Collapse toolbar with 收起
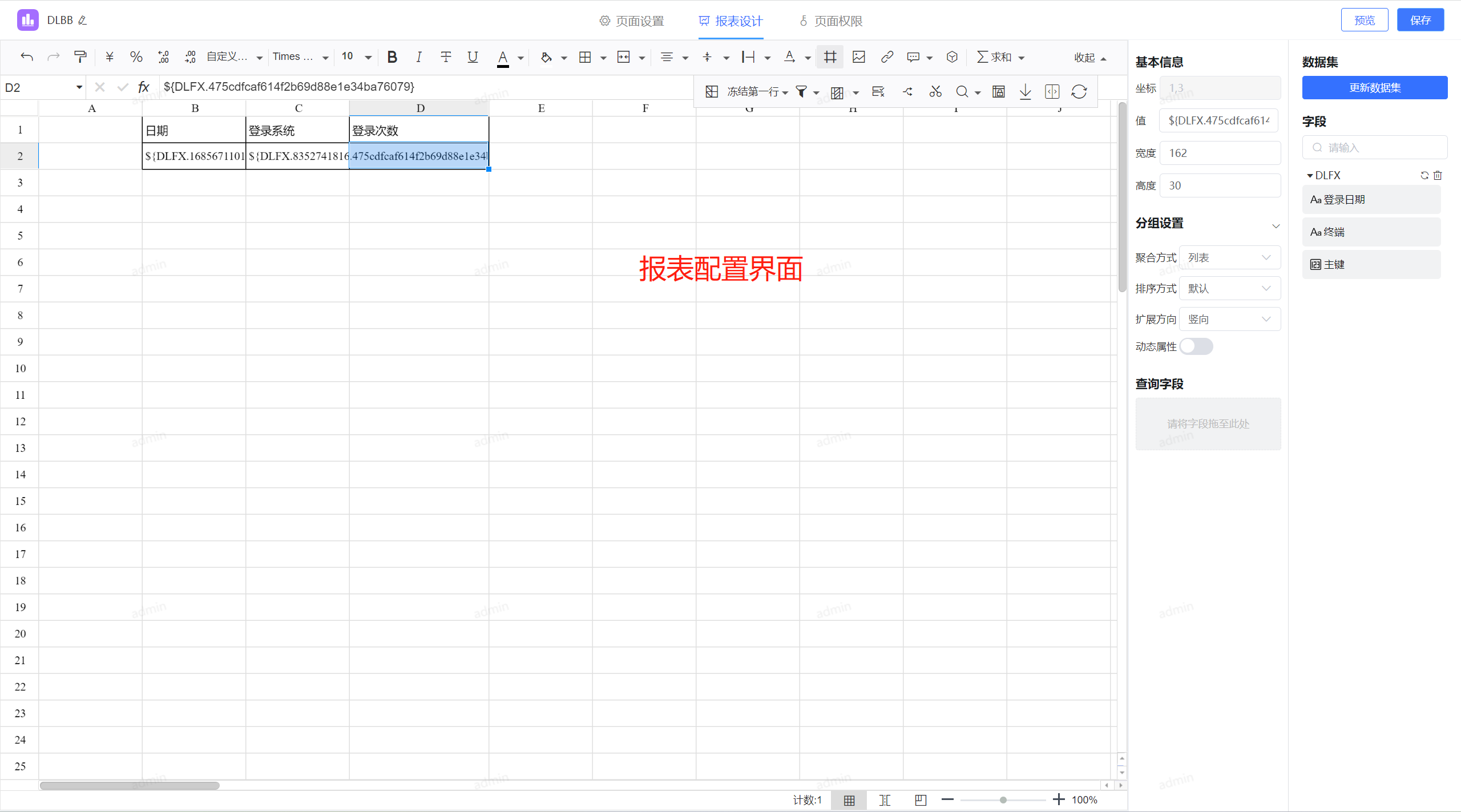This screenshot has height=812, width=1461. pyautogui.click(x=1090, y=58)
